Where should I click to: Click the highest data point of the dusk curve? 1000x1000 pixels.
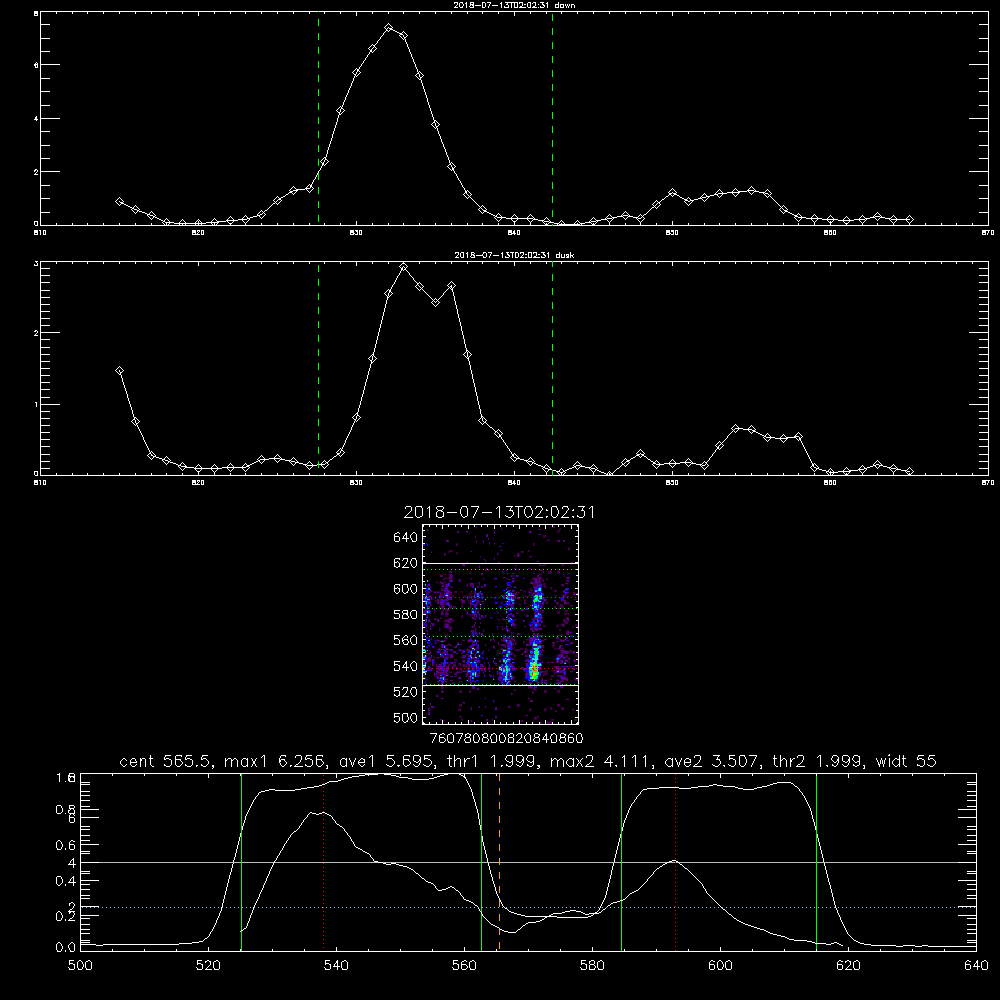click(x=403, y=267)
